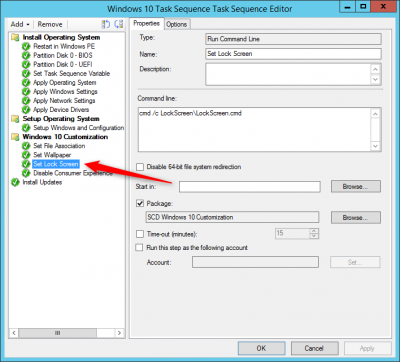
Task: Click green check icon beside Partition Disk 0 - BIOS
Action: pos(26,55)
